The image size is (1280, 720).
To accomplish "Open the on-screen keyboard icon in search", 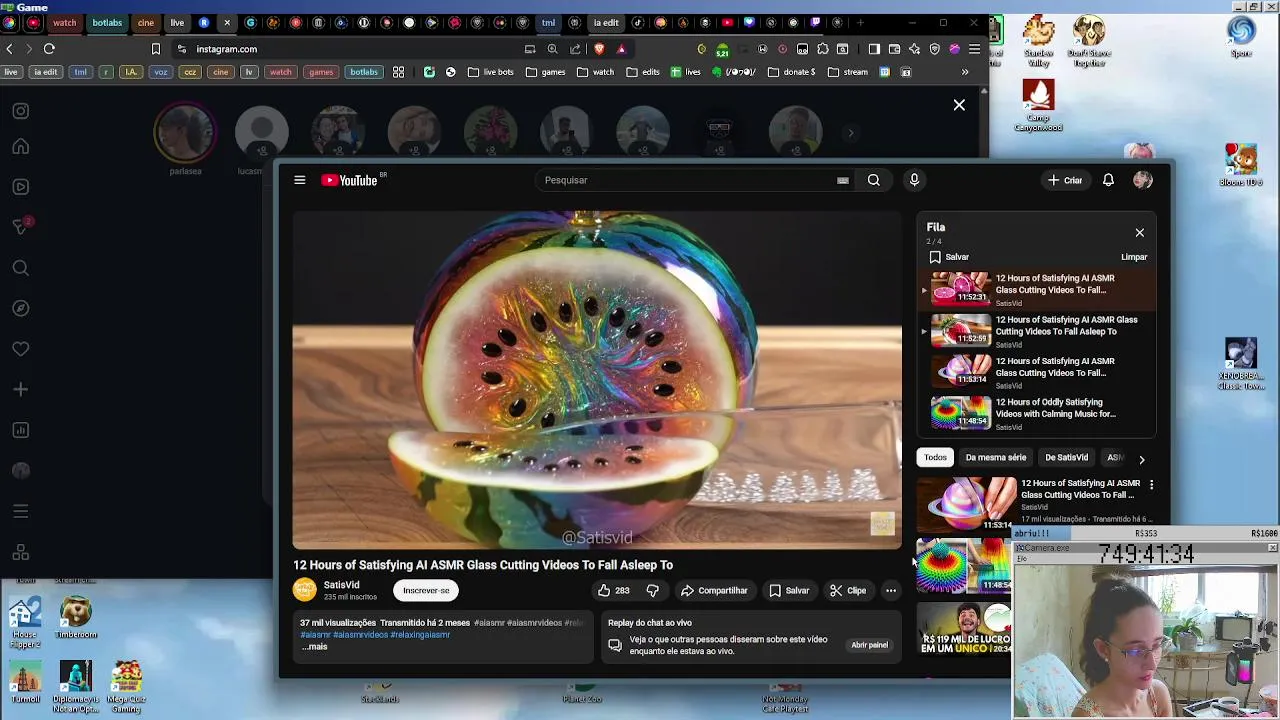I will [x=843, y=181].
